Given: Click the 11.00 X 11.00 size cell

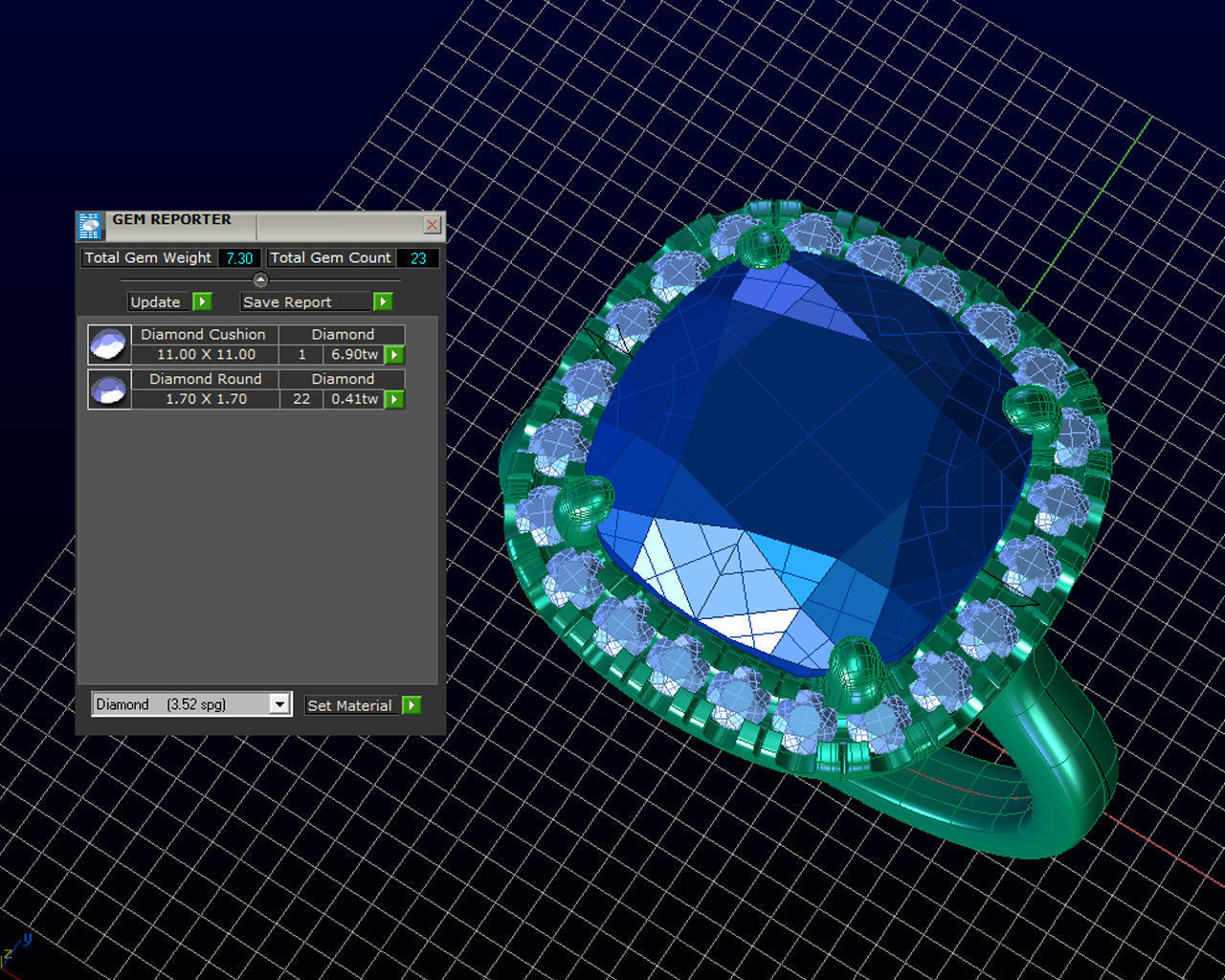Looking at the screenshot, I should [x=206, y=355].
